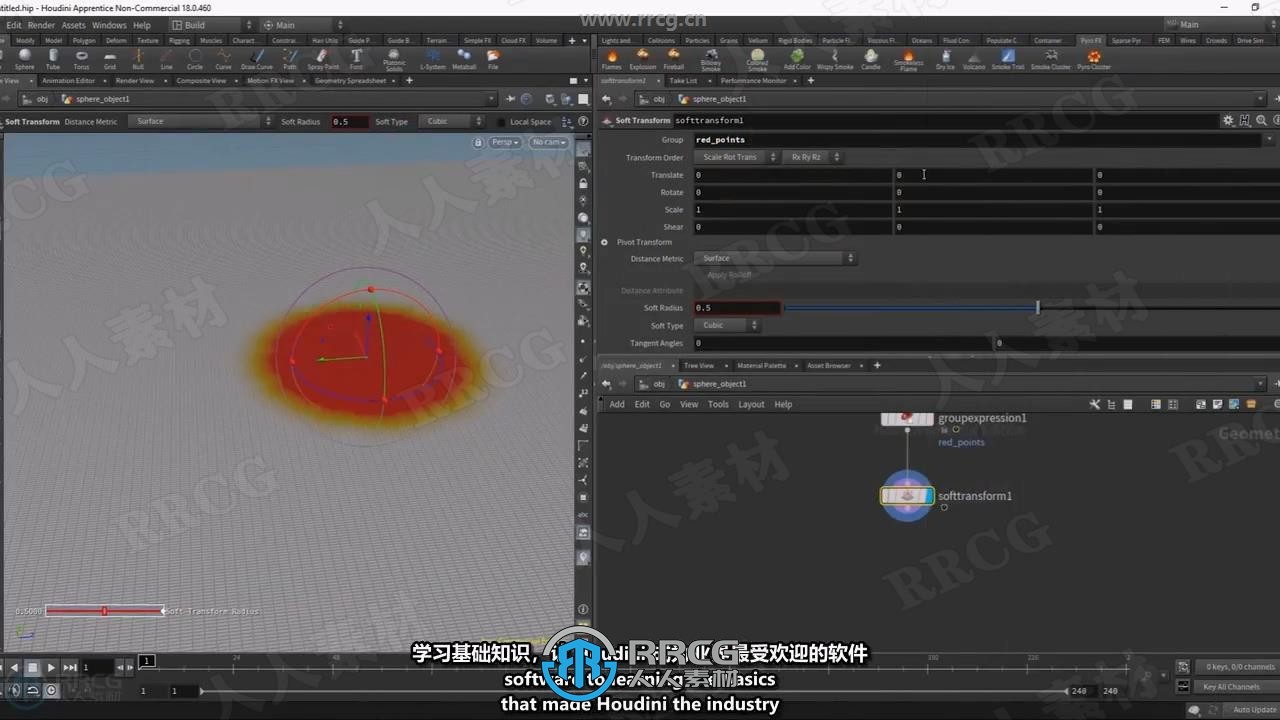This screenshot has height=720, width=1280.
Task: Select the L-System shelf tool
Action: (433, 59)
